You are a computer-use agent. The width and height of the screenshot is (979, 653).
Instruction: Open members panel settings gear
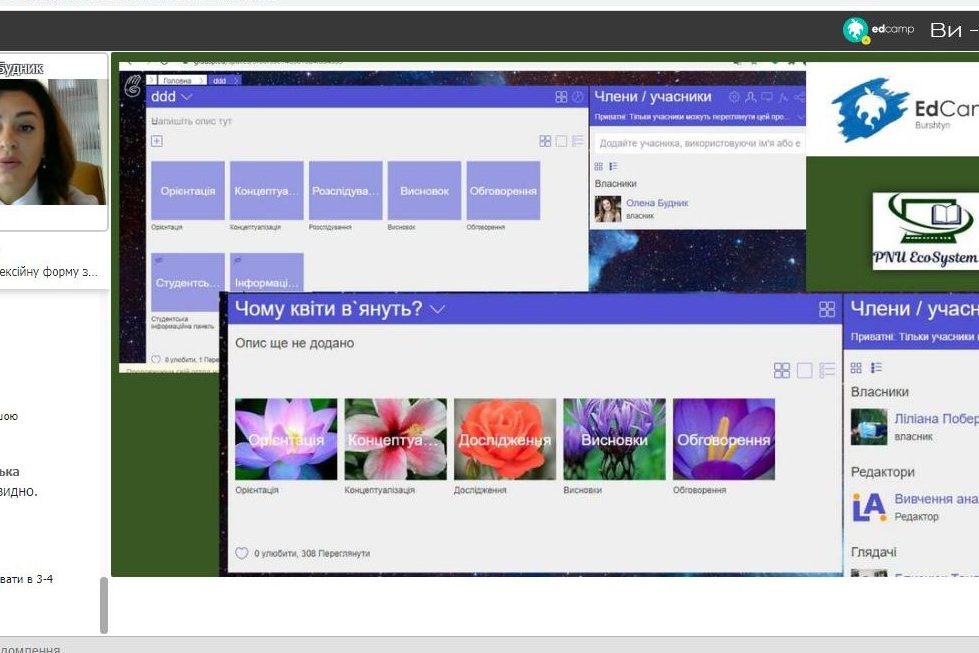coord(734,97)
